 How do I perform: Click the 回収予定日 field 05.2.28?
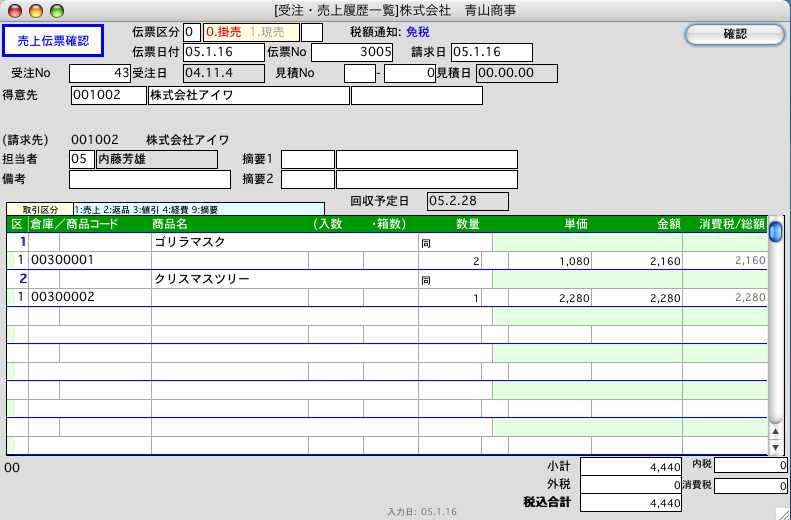[467, 201]
